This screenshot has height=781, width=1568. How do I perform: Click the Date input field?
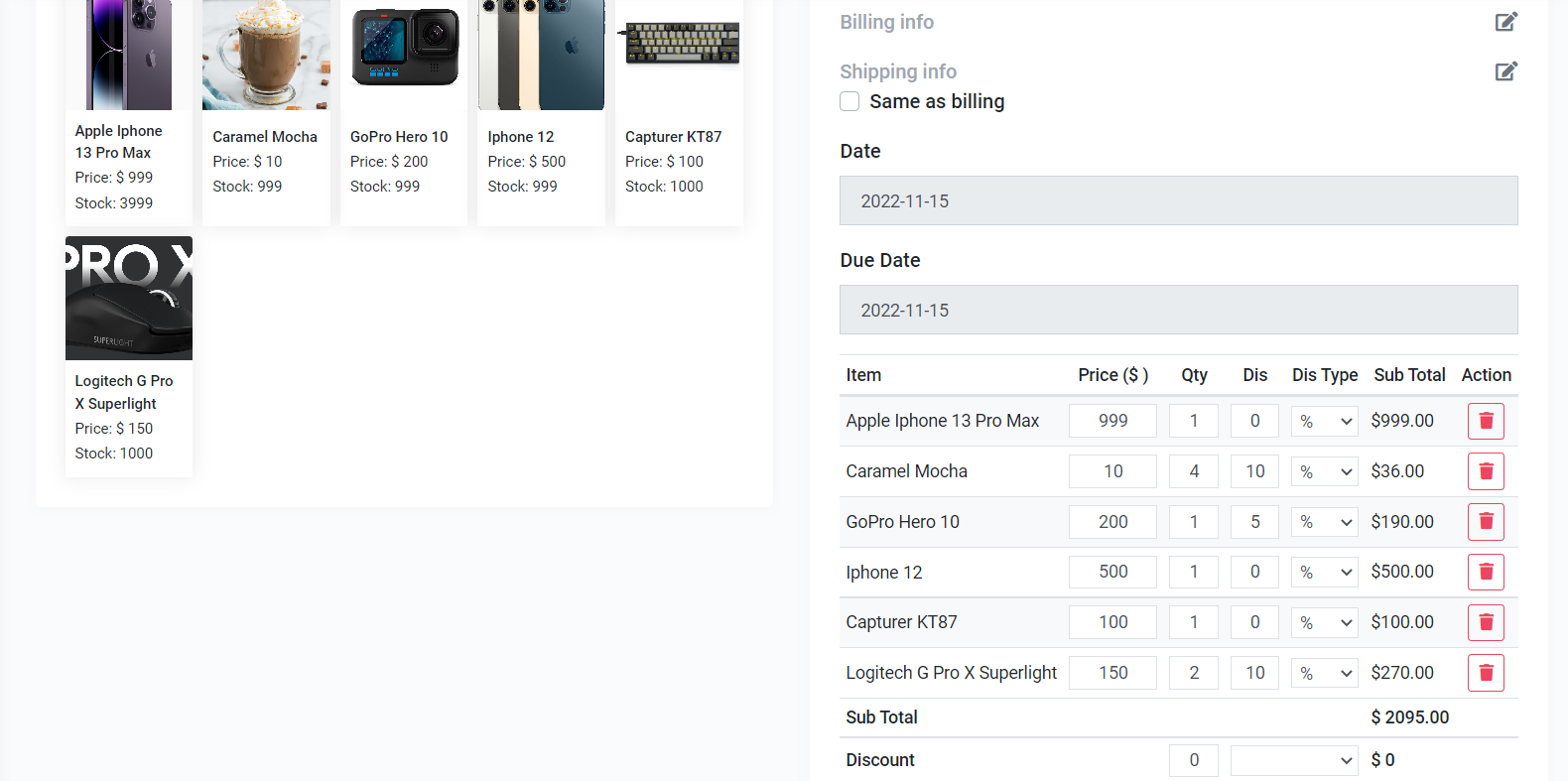[1178, 200]
